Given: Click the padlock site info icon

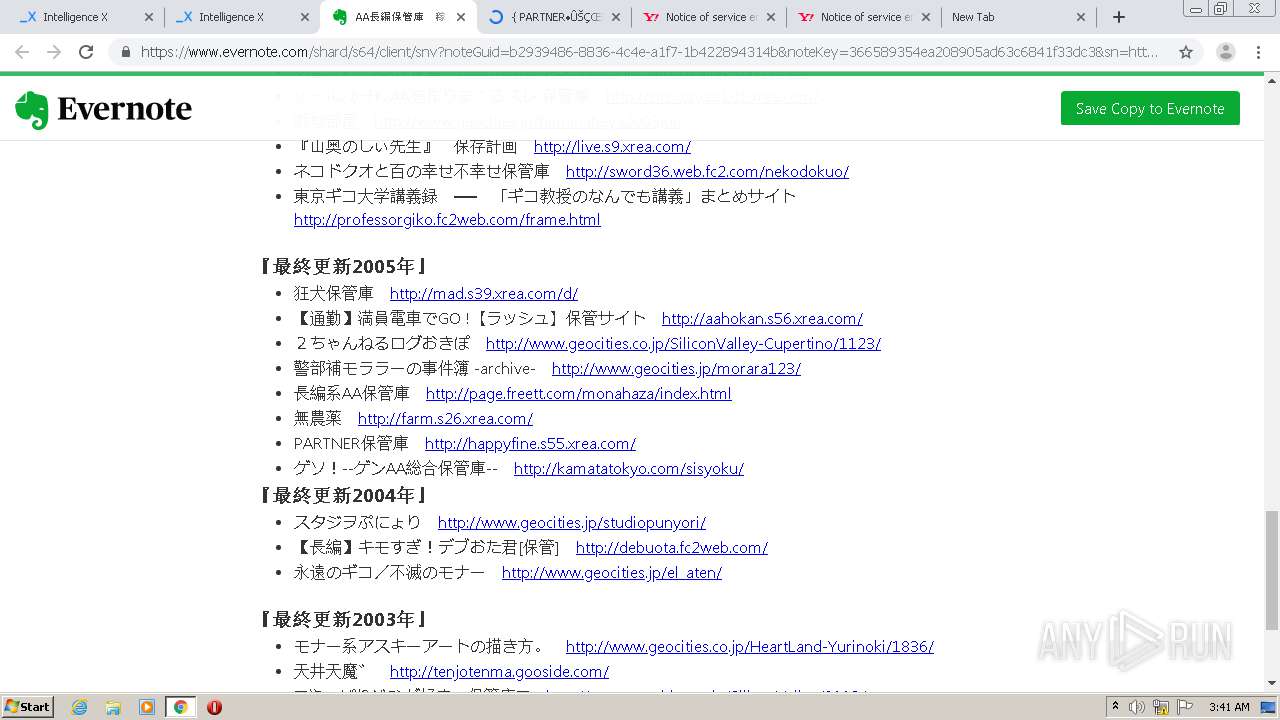Looking at the screenshot, I should (126, 52).
